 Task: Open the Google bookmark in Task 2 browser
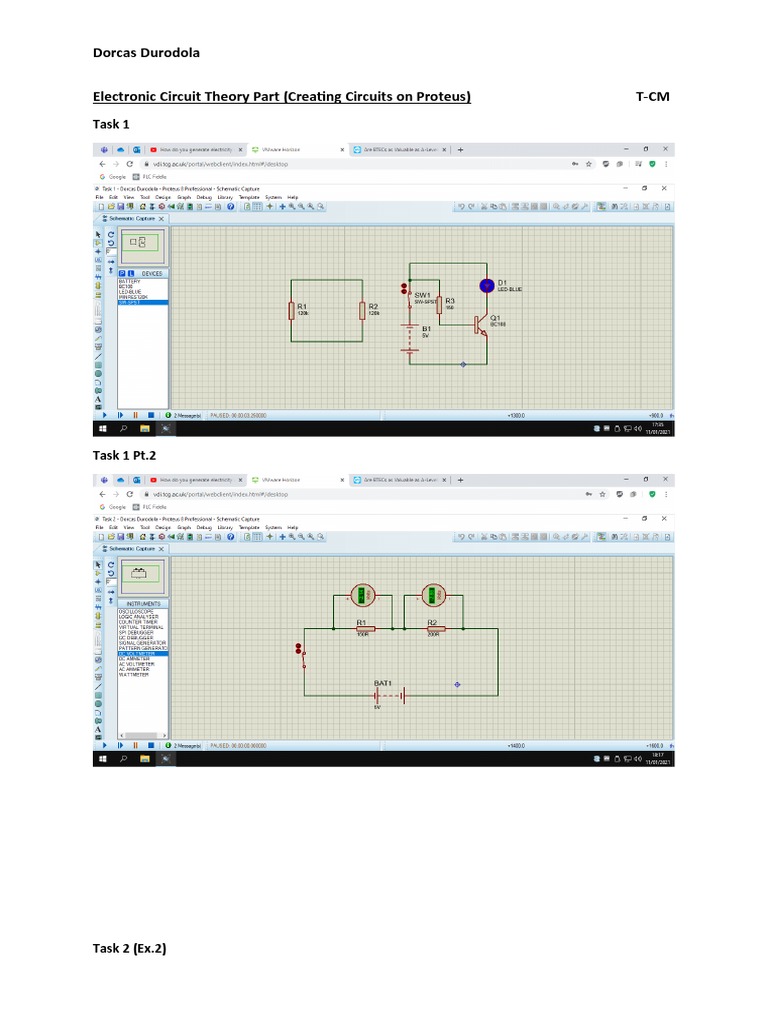pyautogui.click(x=114, y=507)
